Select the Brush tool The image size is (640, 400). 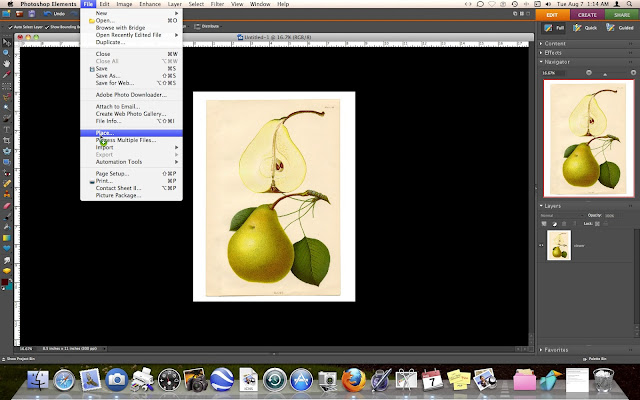[7, 216]
